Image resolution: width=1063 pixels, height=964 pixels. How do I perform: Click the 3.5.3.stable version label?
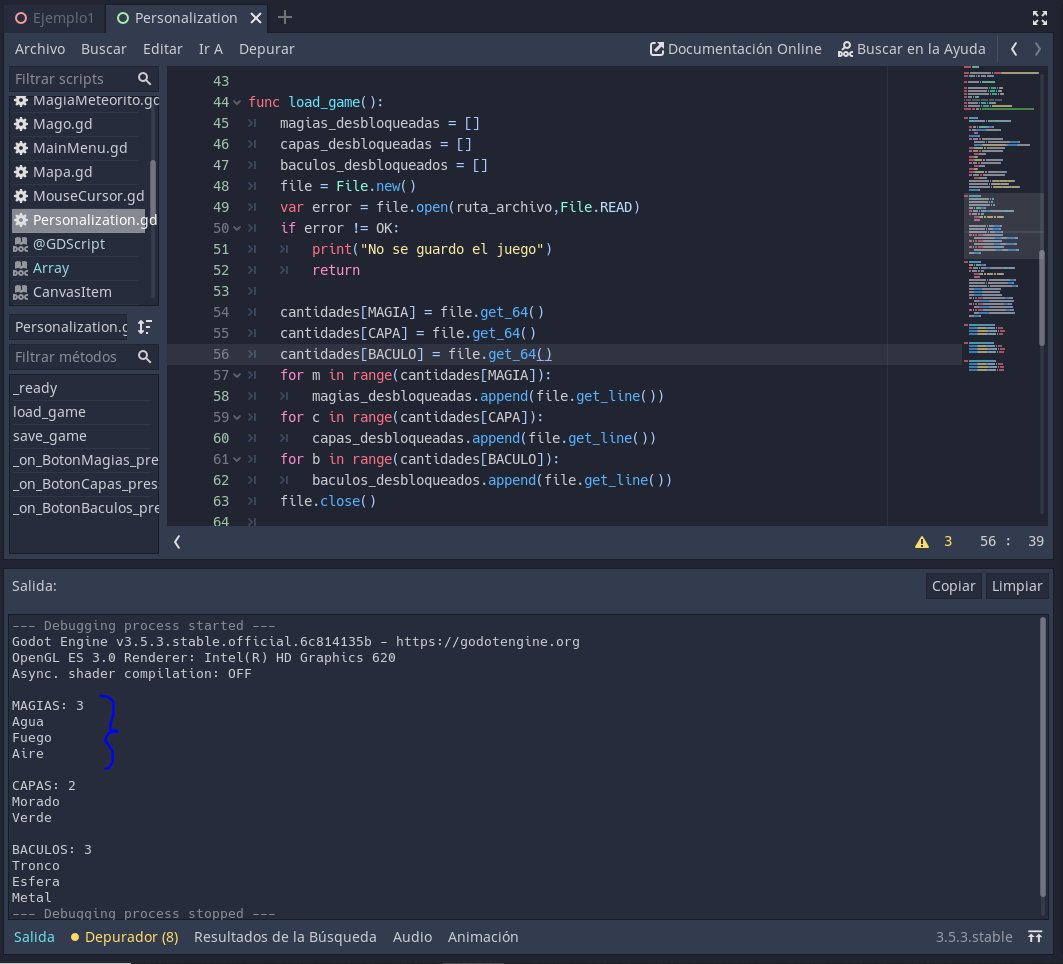tap(974, 937)
